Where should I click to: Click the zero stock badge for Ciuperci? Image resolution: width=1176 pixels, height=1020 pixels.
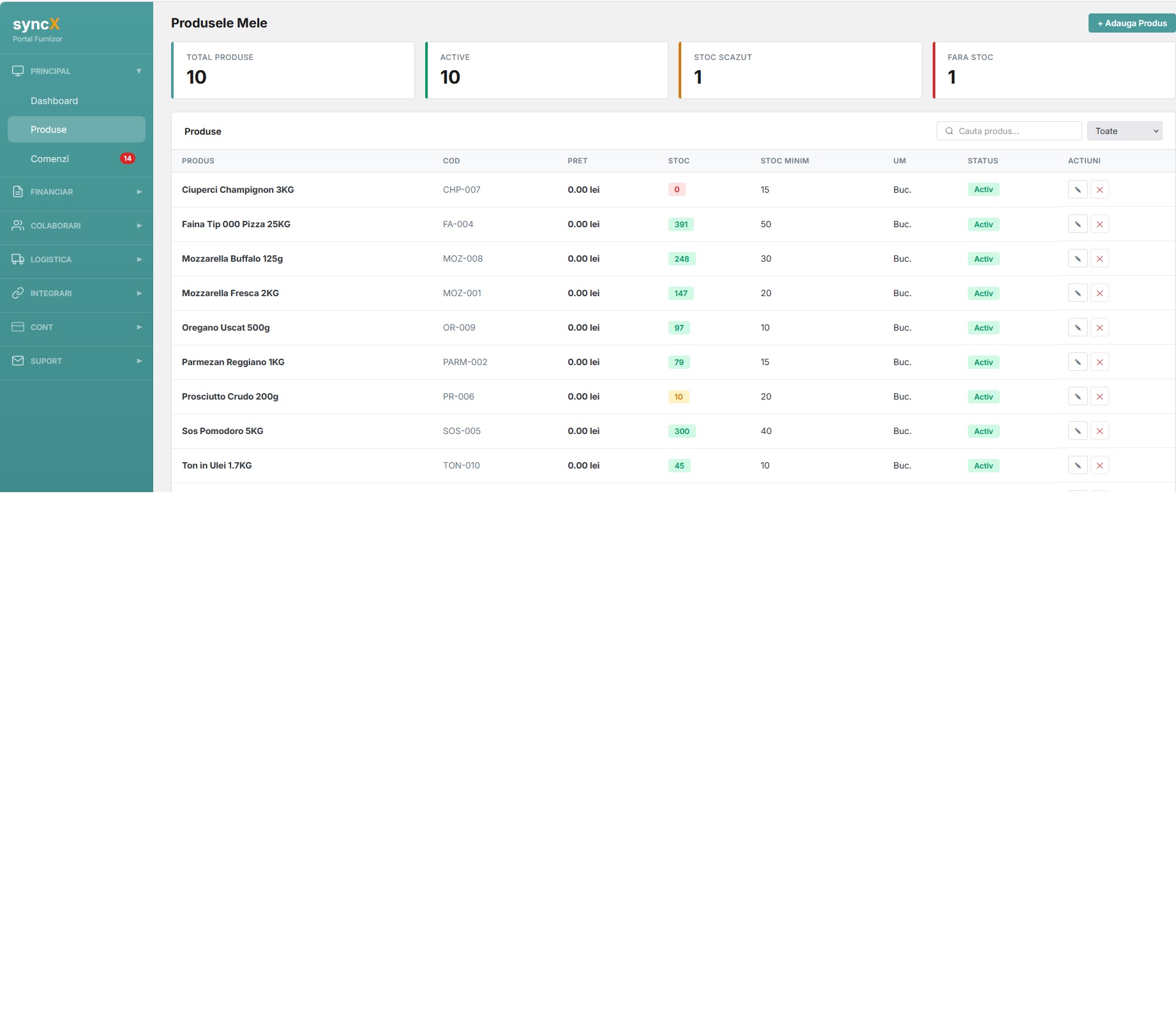point(677,190)
